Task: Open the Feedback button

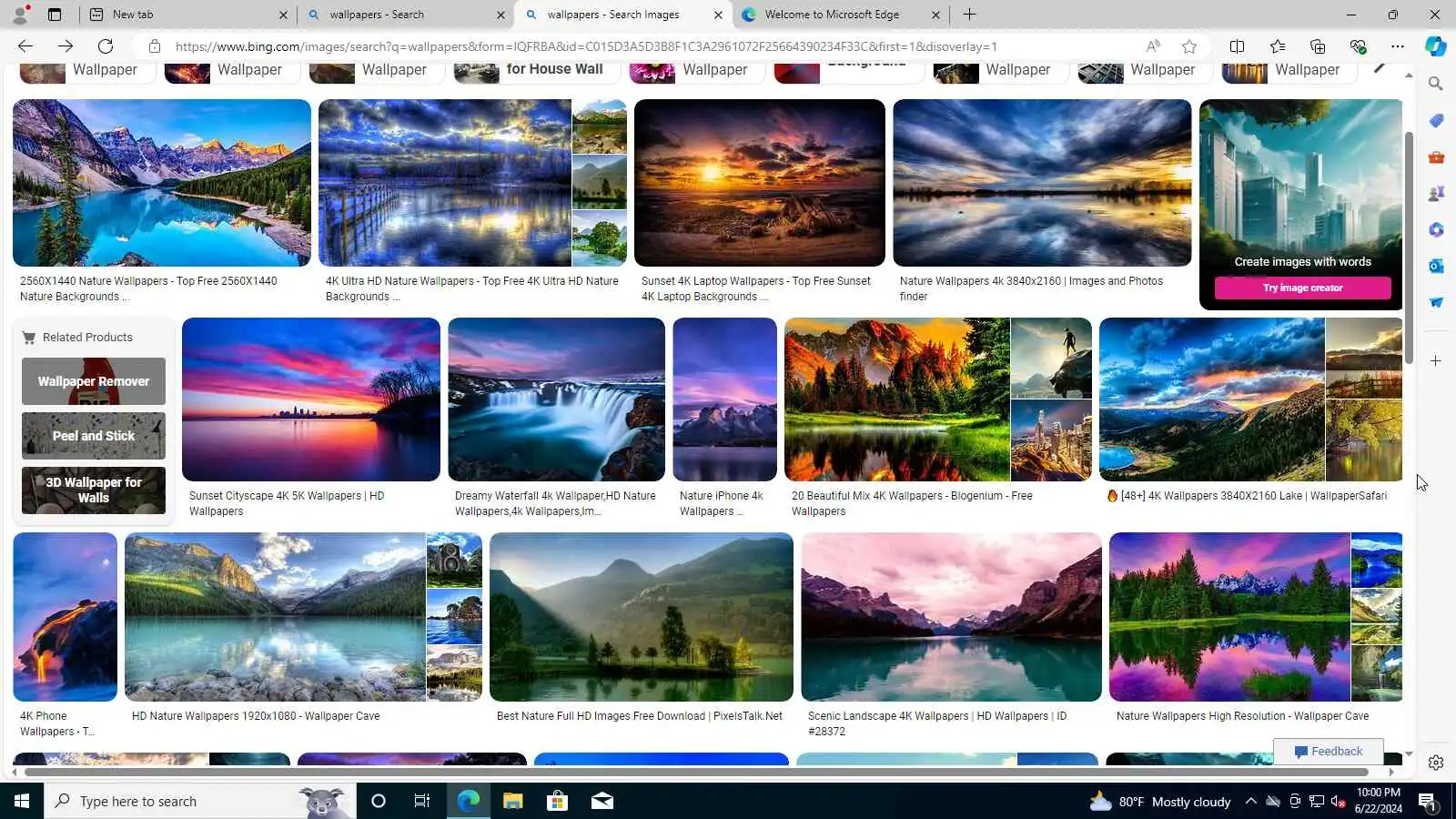Action: coord(1329,752)
